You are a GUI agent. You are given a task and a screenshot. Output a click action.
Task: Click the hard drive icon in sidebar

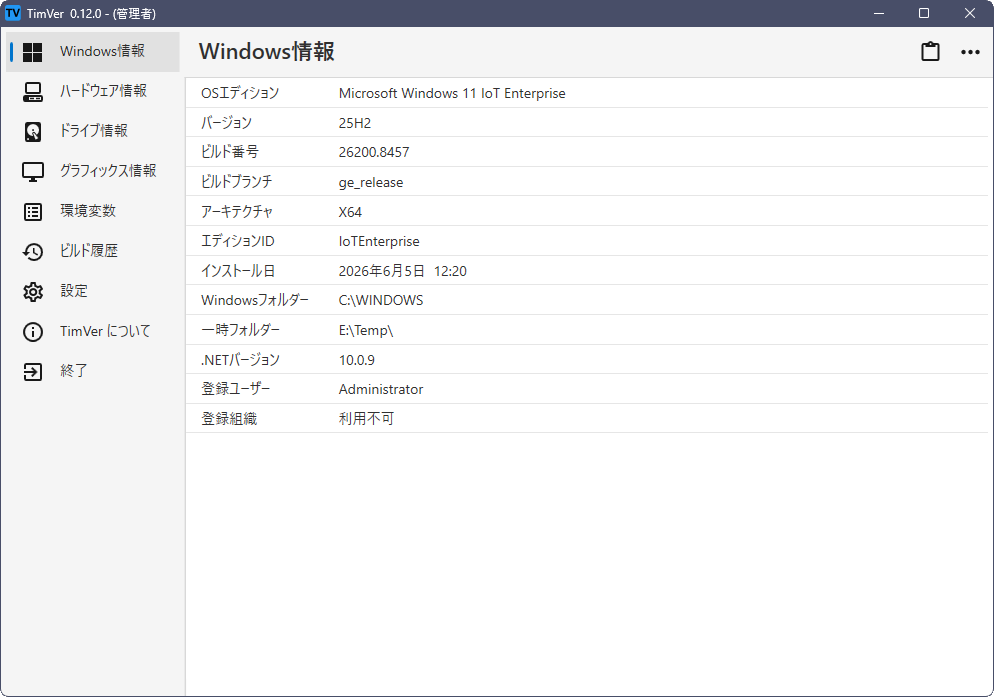(x=32, y=132)
